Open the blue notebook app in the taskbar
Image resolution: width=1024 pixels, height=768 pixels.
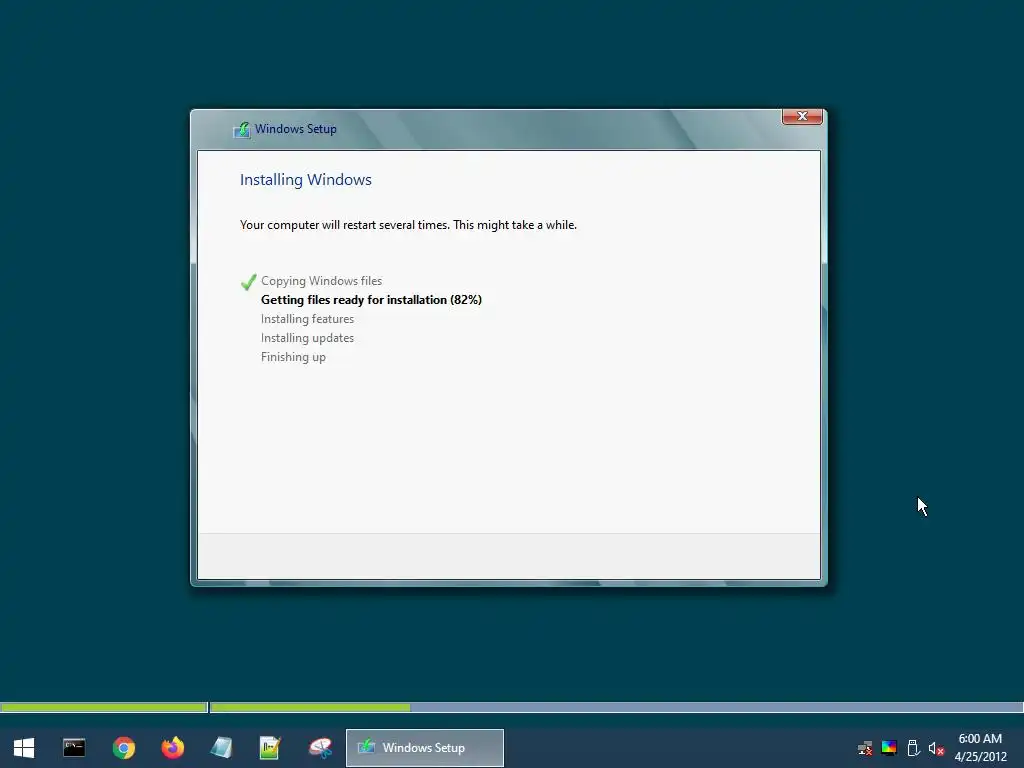pyautogui.click(x=221, y=748)
